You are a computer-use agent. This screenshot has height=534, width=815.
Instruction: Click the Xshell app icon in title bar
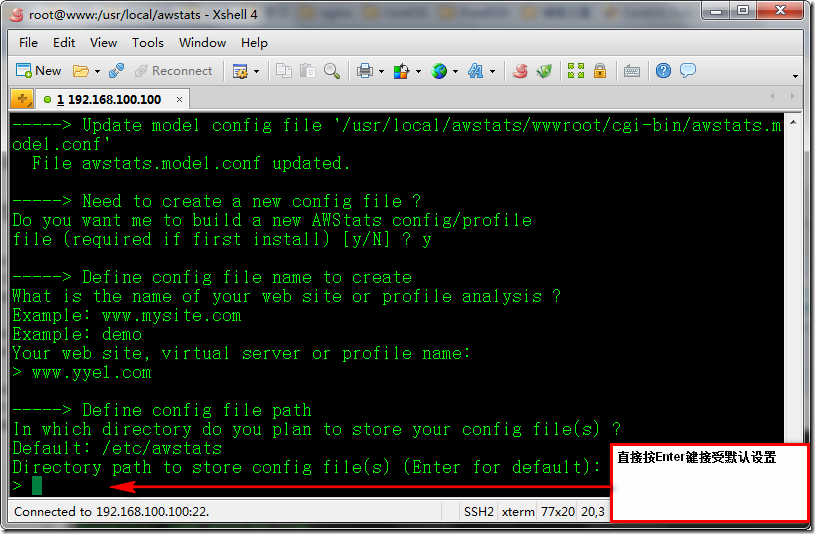17,15
